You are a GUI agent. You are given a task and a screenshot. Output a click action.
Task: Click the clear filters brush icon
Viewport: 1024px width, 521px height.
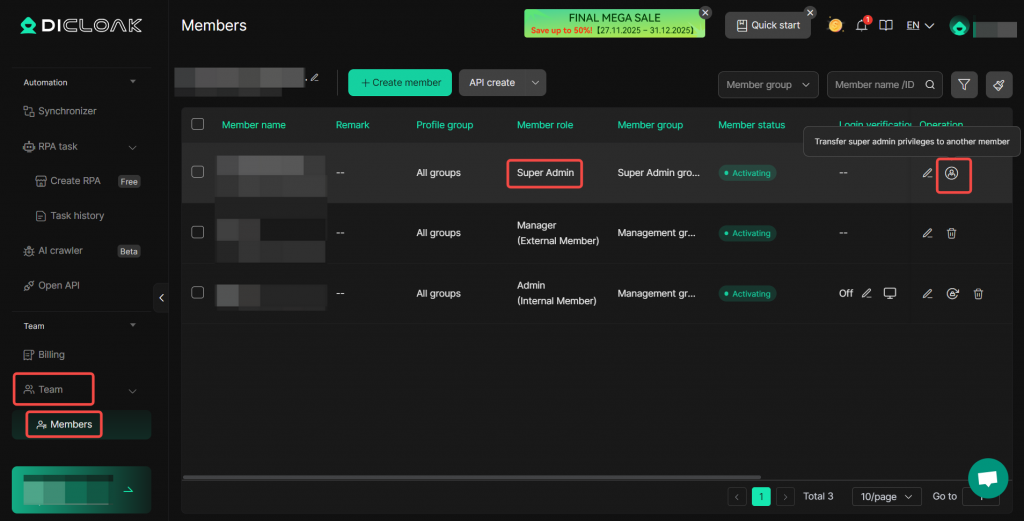(997, 85)
